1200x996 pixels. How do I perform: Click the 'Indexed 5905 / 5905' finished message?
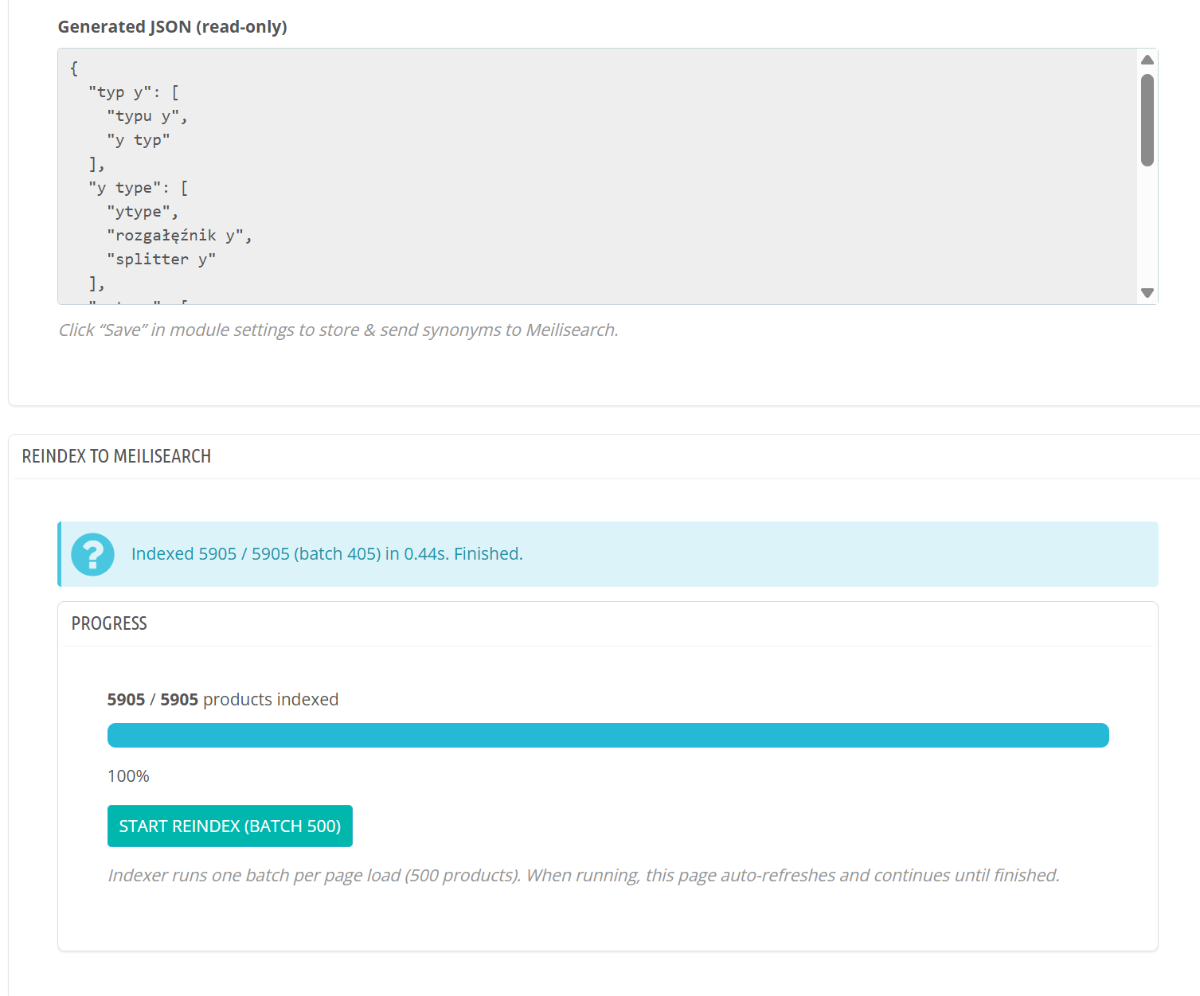coord(327,553)
